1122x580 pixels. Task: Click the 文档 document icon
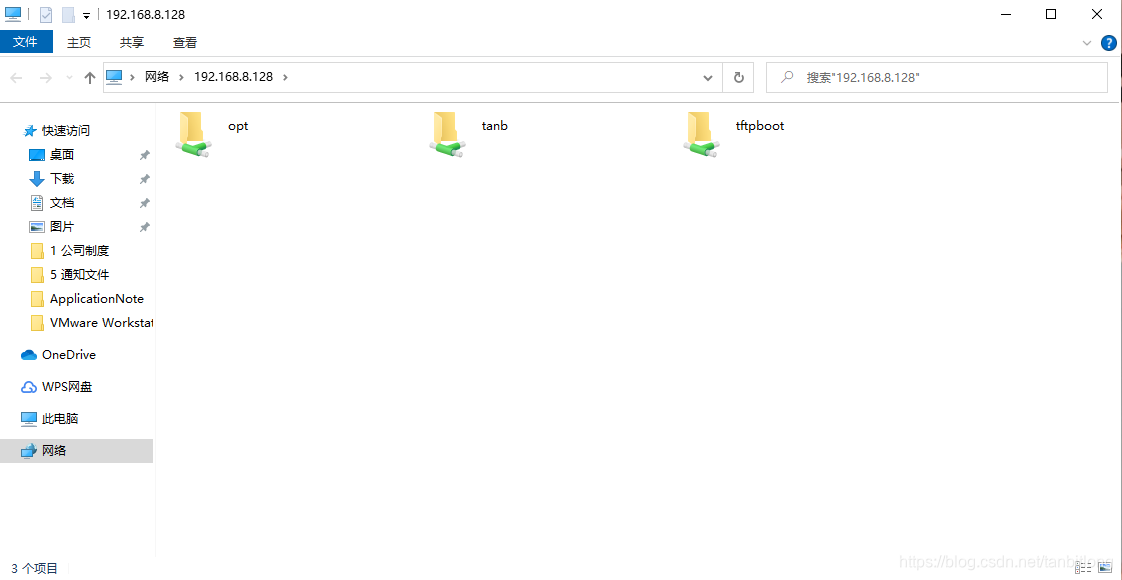pos(36,202)
